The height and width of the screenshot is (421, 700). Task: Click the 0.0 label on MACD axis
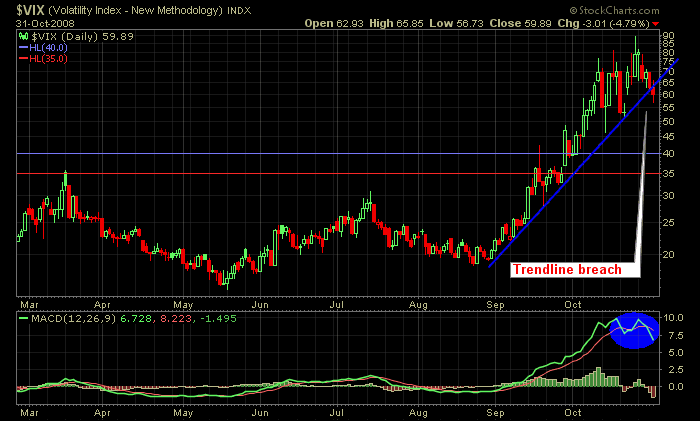(x=676, y=387)
